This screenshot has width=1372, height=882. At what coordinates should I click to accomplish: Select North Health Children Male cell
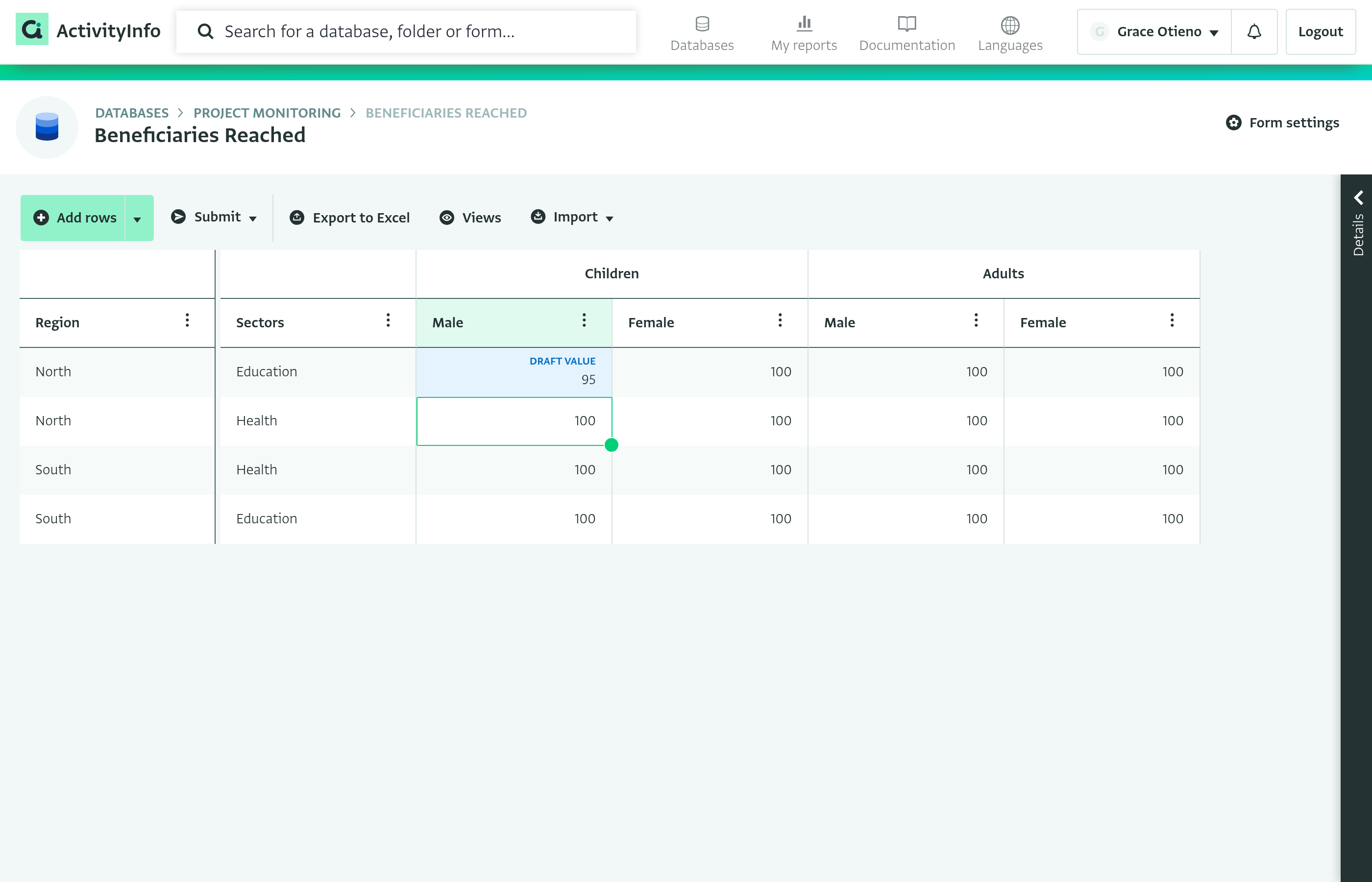514,421
